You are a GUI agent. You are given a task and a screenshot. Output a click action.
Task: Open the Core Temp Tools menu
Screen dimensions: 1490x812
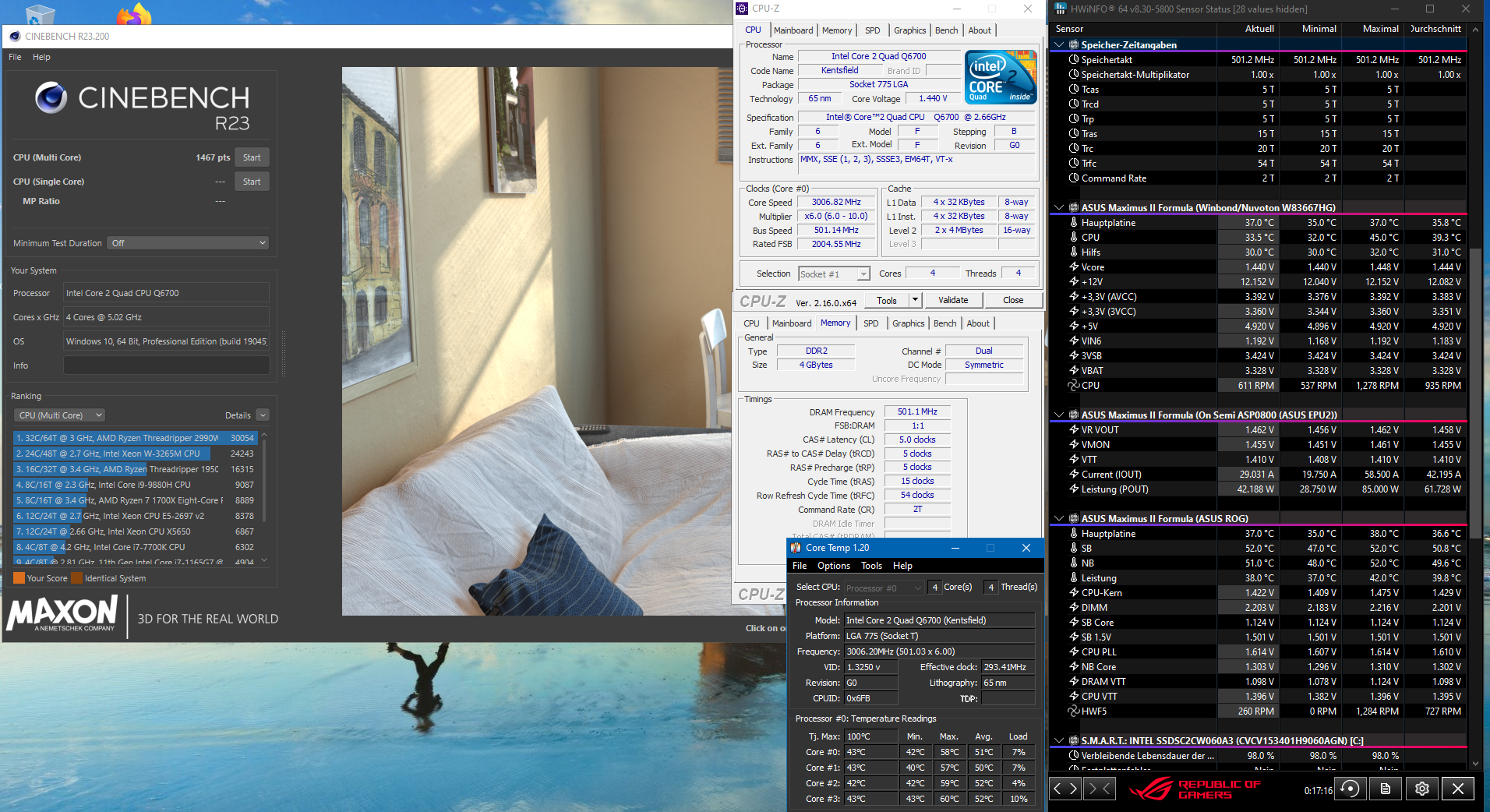[x=871, y=566]
